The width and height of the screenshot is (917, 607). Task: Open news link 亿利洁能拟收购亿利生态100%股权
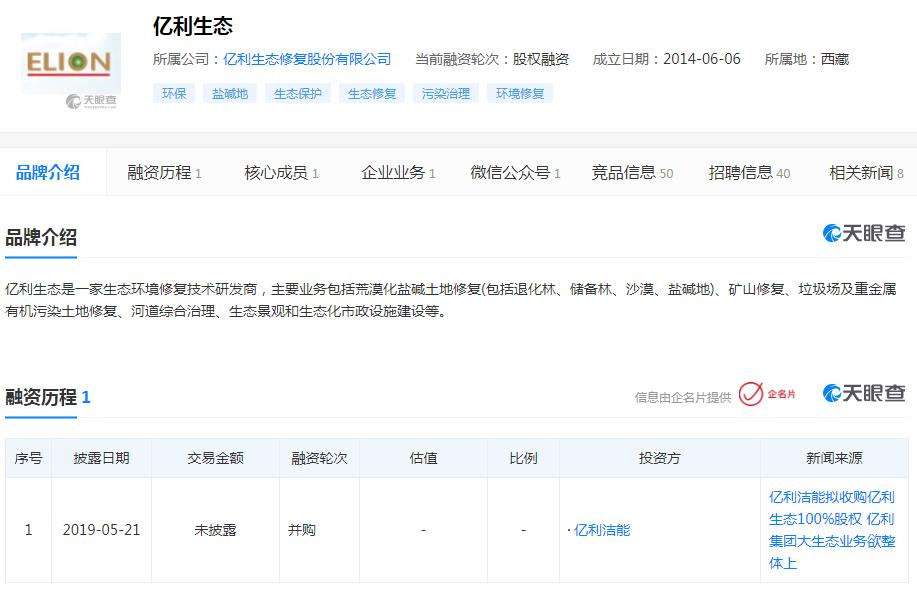[x=832, y=530]
